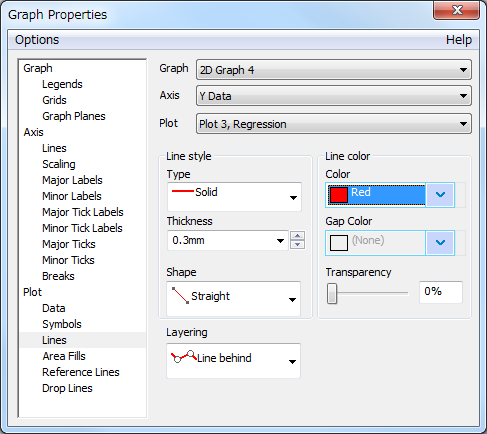
Task: Open the Help menu
Action: coord(459,40)
